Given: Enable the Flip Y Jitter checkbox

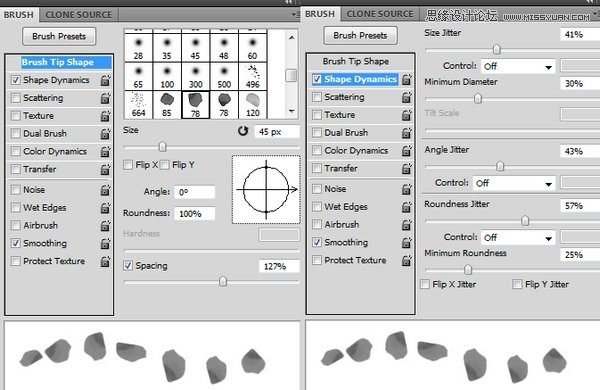Looking at the screenshot, I should click(517, 284).
